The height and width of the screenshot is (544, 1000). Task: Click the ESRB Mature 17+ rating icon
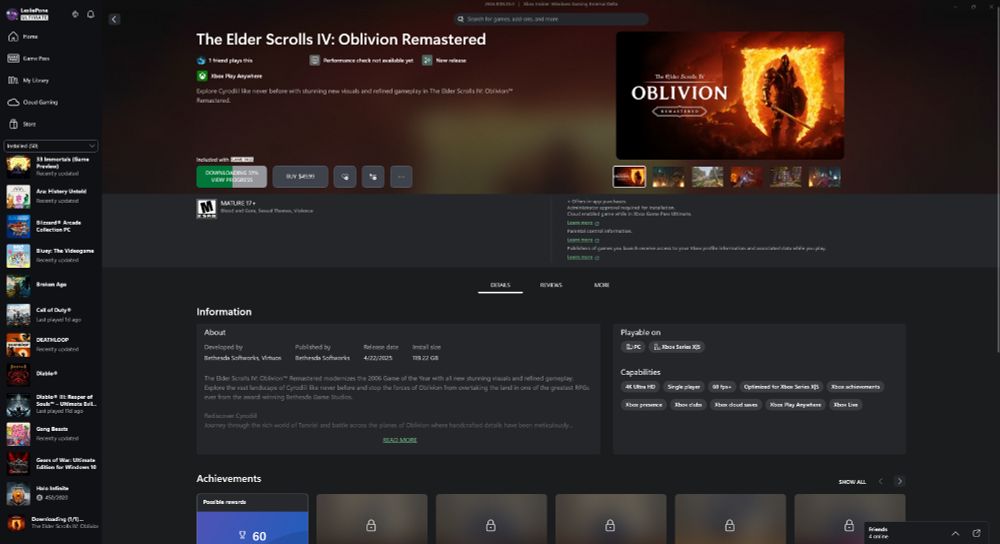point(206,209)
